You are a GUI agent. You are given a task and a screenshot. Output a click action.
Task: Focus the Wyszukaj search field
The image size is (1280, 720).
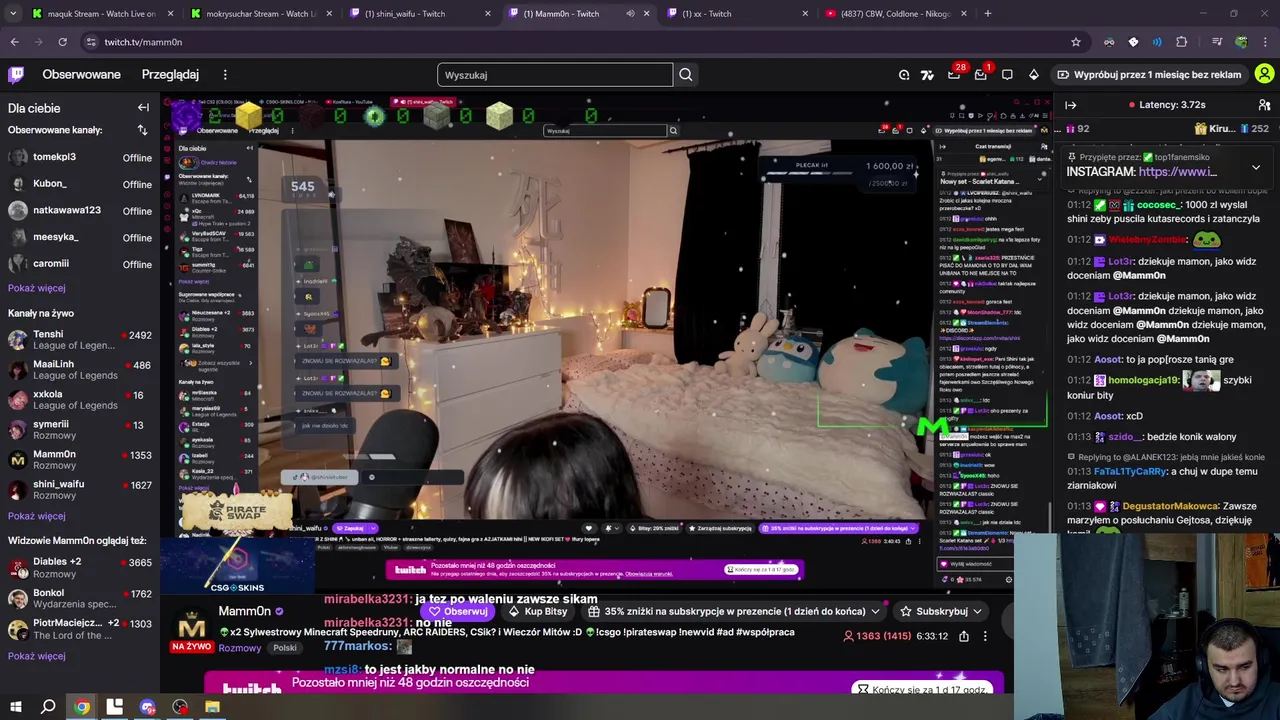point(555,75)
